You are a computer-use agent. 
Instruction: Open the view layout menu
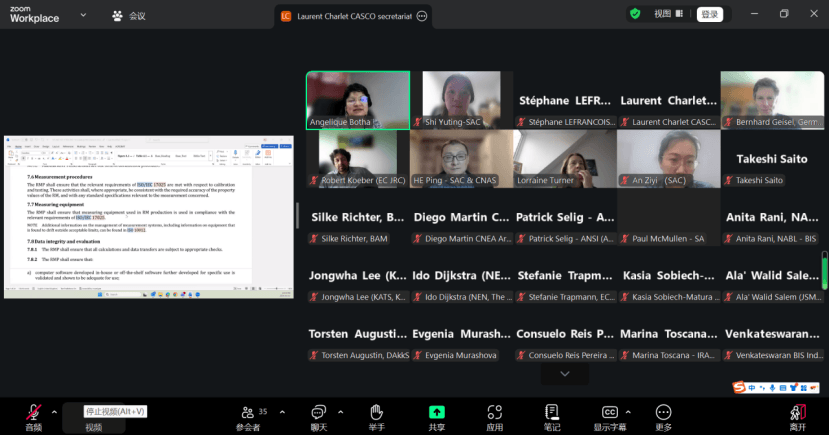point(669,14)
